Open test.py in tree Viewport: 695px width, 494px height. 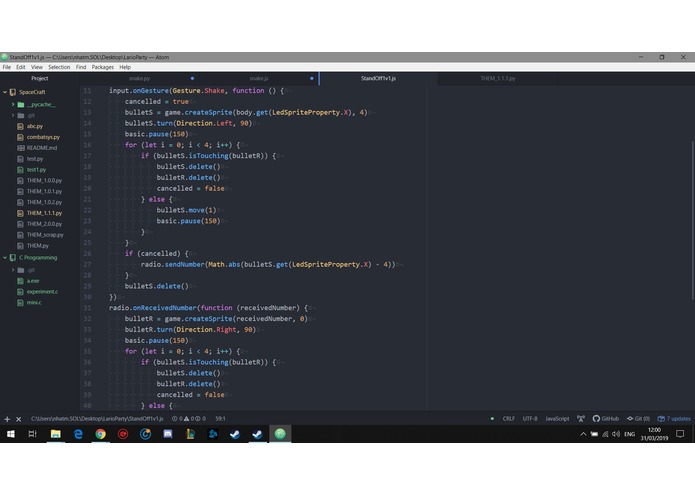35,159
